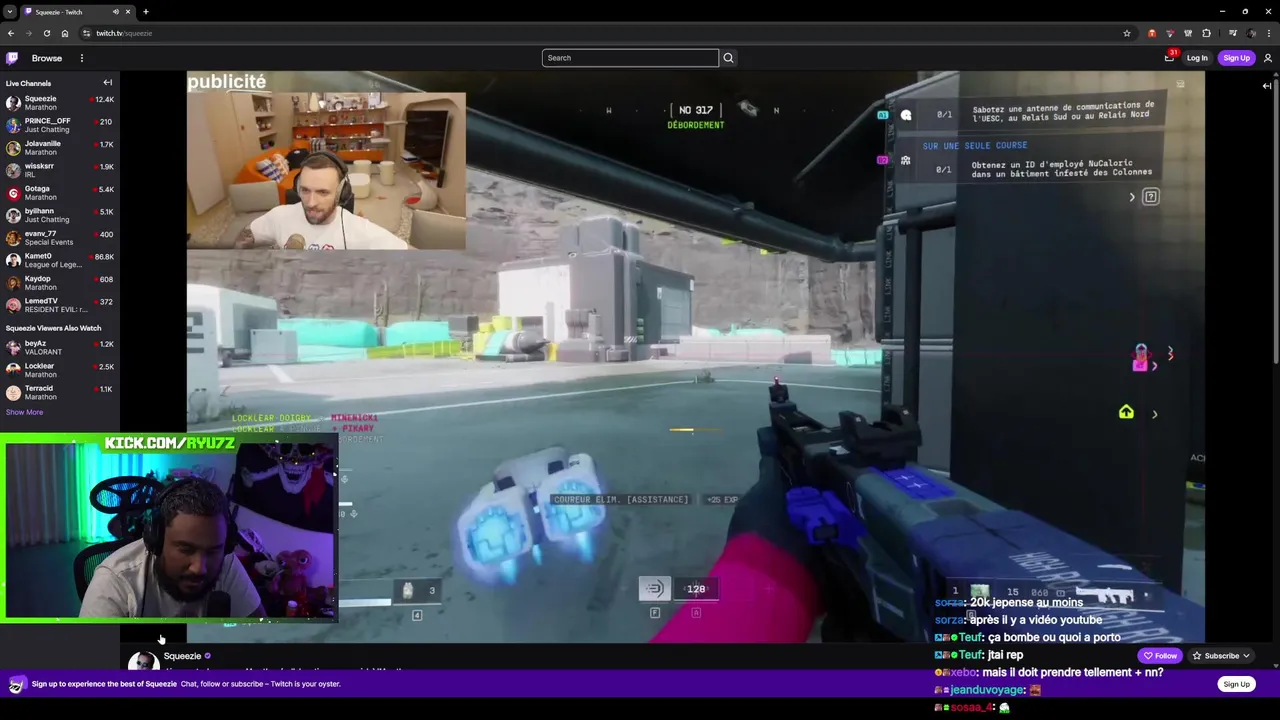Mute the Squeezie - Twitch tab audio
The height and width of the screenshot is (720, 1280).
(116, 12)
